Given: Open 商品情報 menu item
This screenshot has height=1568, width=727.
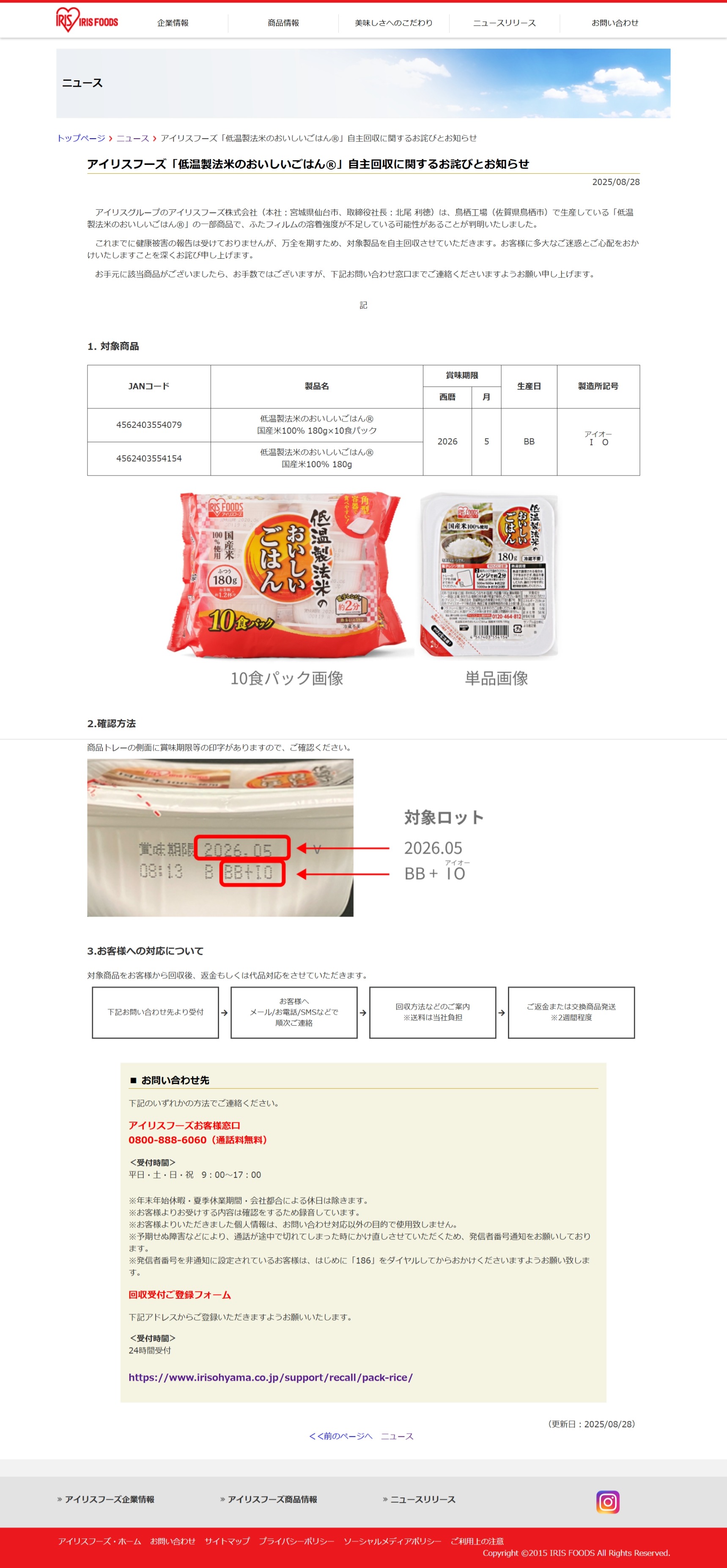Looking at the screenshot, I should click(283, 23).
